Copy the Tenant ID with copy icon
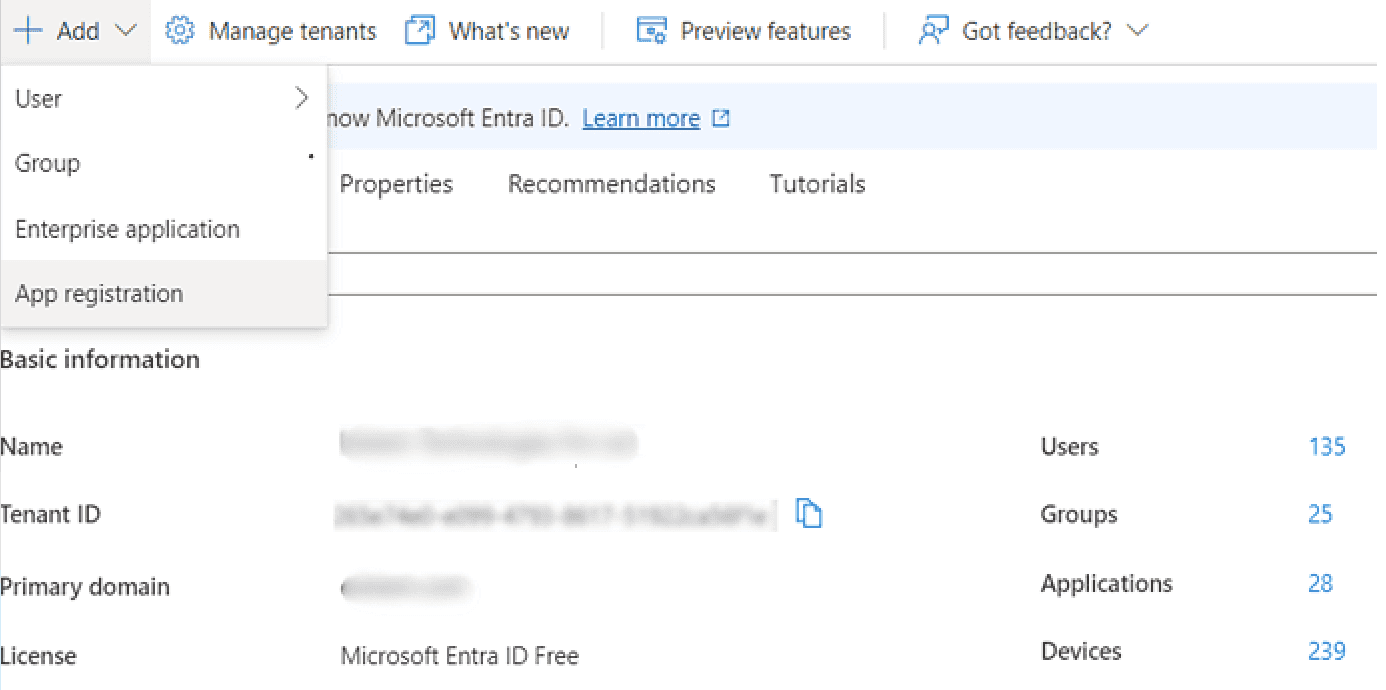 coord(808,514)
